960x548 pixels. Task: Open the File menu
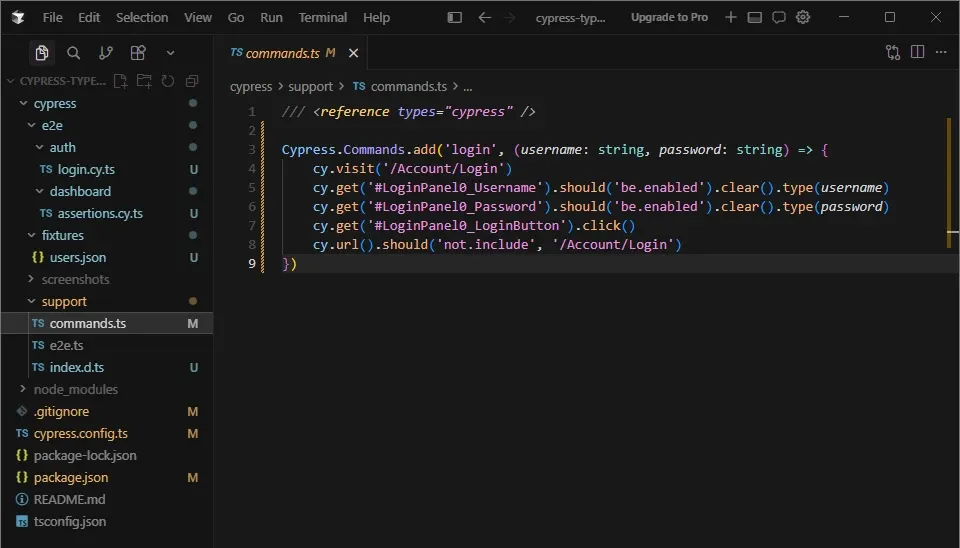pyautogui.click(x=52, y=17)
